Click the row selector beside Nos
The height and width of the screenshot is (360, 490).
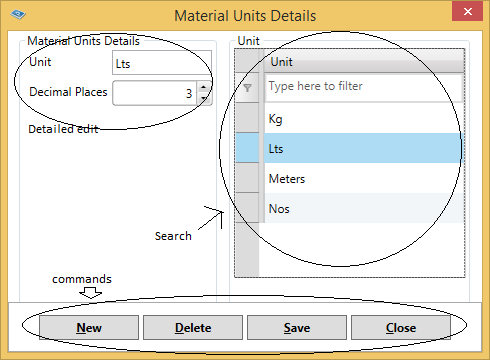(247, 208)
